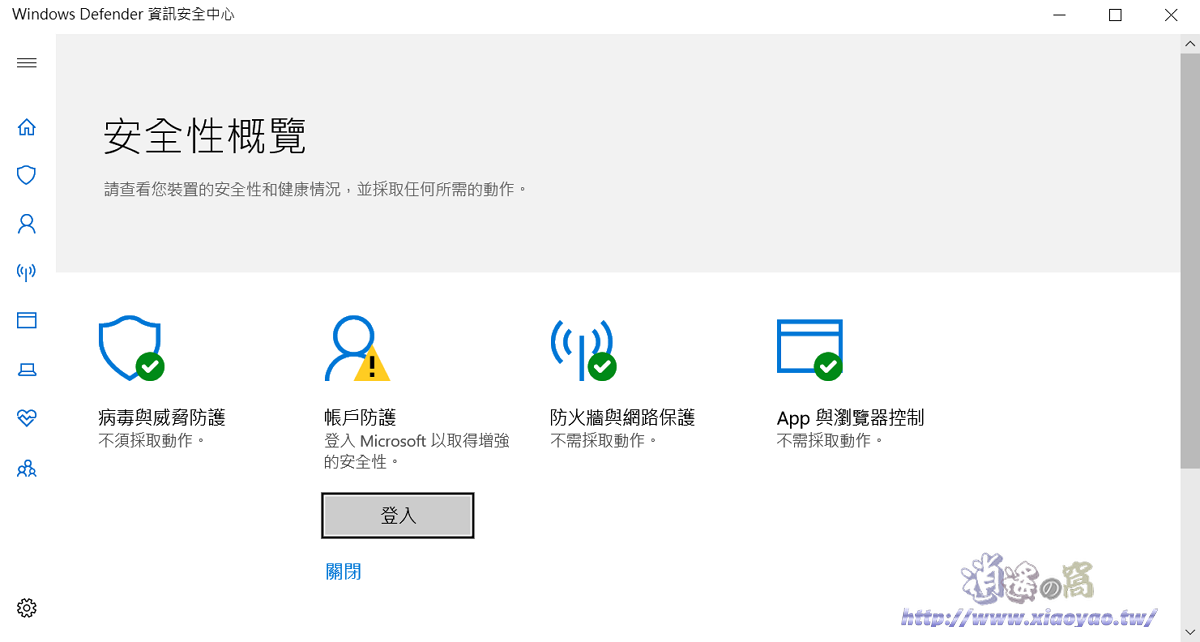The width and height of the screenshot is (1200, 642).
Task: Maximize the Windows Defender window
Action: tap(1115, 15)
